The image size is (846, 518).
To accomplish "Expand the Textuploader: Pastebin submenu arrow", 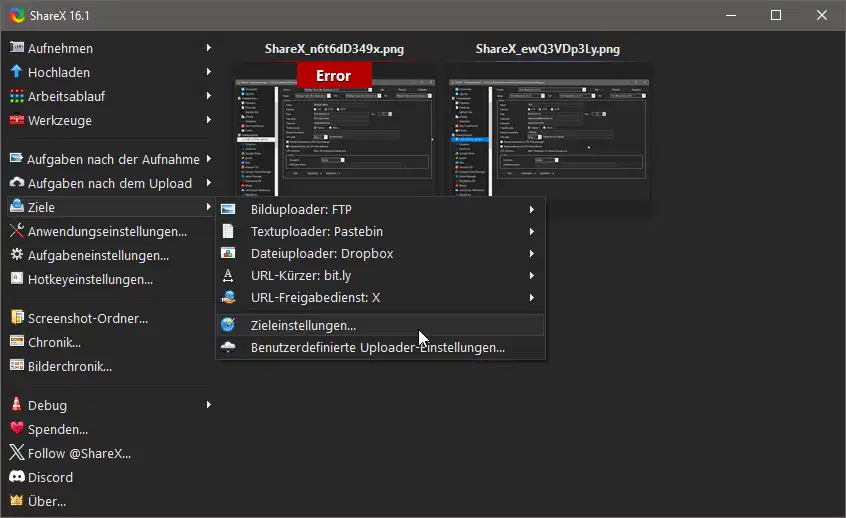I will (x=532, y=231).
